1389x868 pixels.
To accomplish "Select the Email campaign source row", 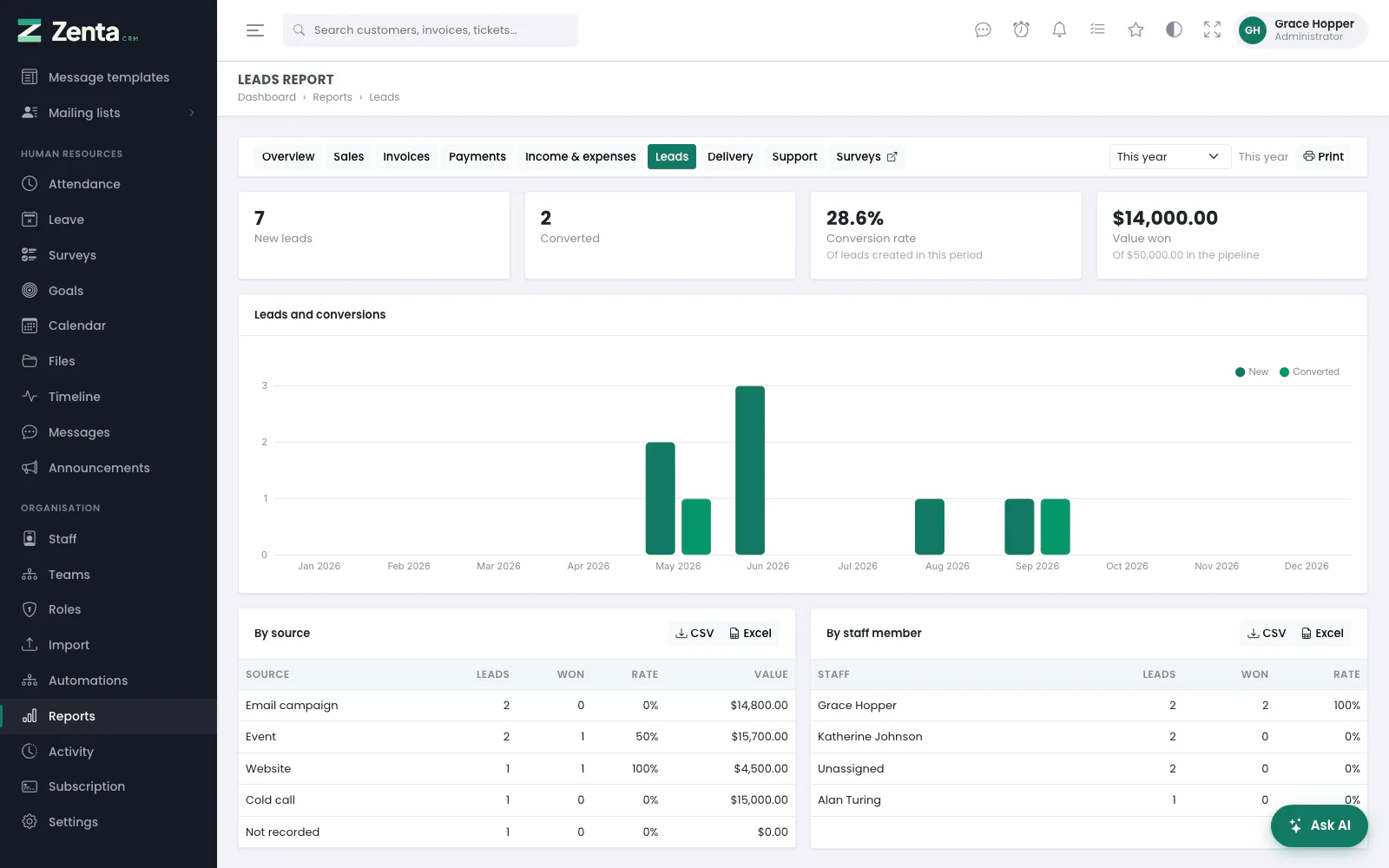I will [x=517, y=706].
